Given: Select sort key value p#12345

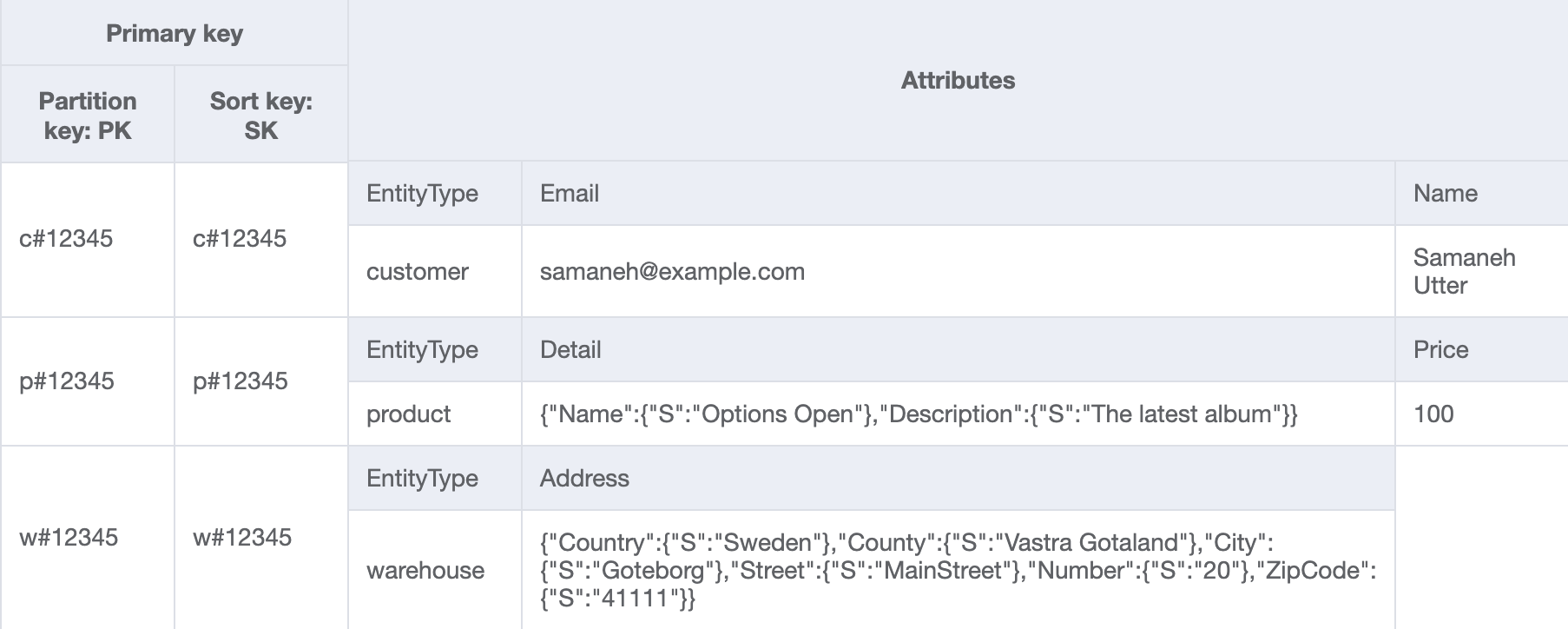Looking at the screenshot, I should click(x=240, y=381).
